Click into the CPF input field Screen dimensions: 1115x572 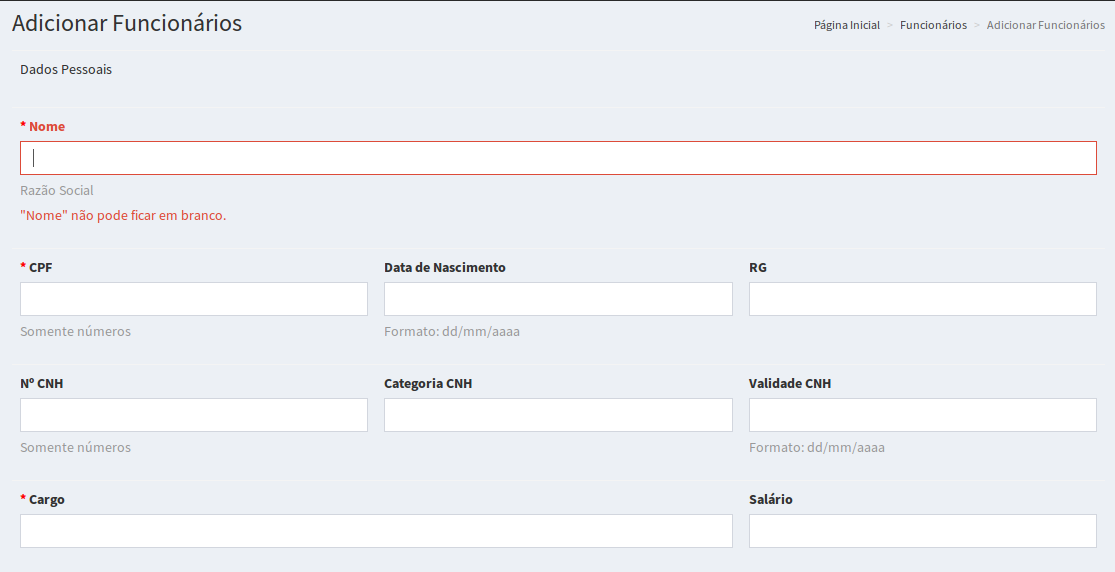[x=194, y=299]
